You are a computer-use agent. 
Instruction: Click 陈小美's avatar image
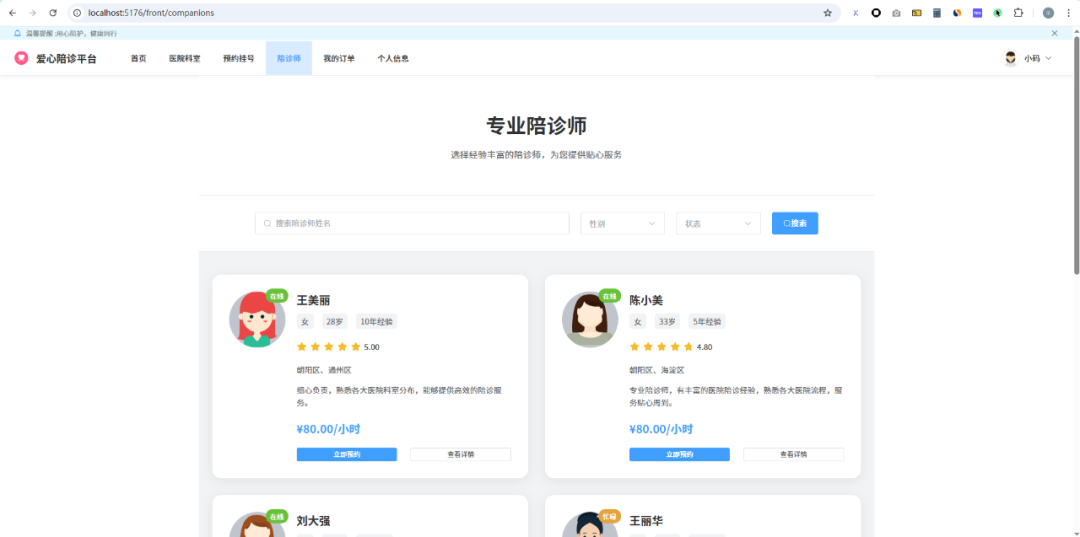pyautogui.click(x=590, y=319)
